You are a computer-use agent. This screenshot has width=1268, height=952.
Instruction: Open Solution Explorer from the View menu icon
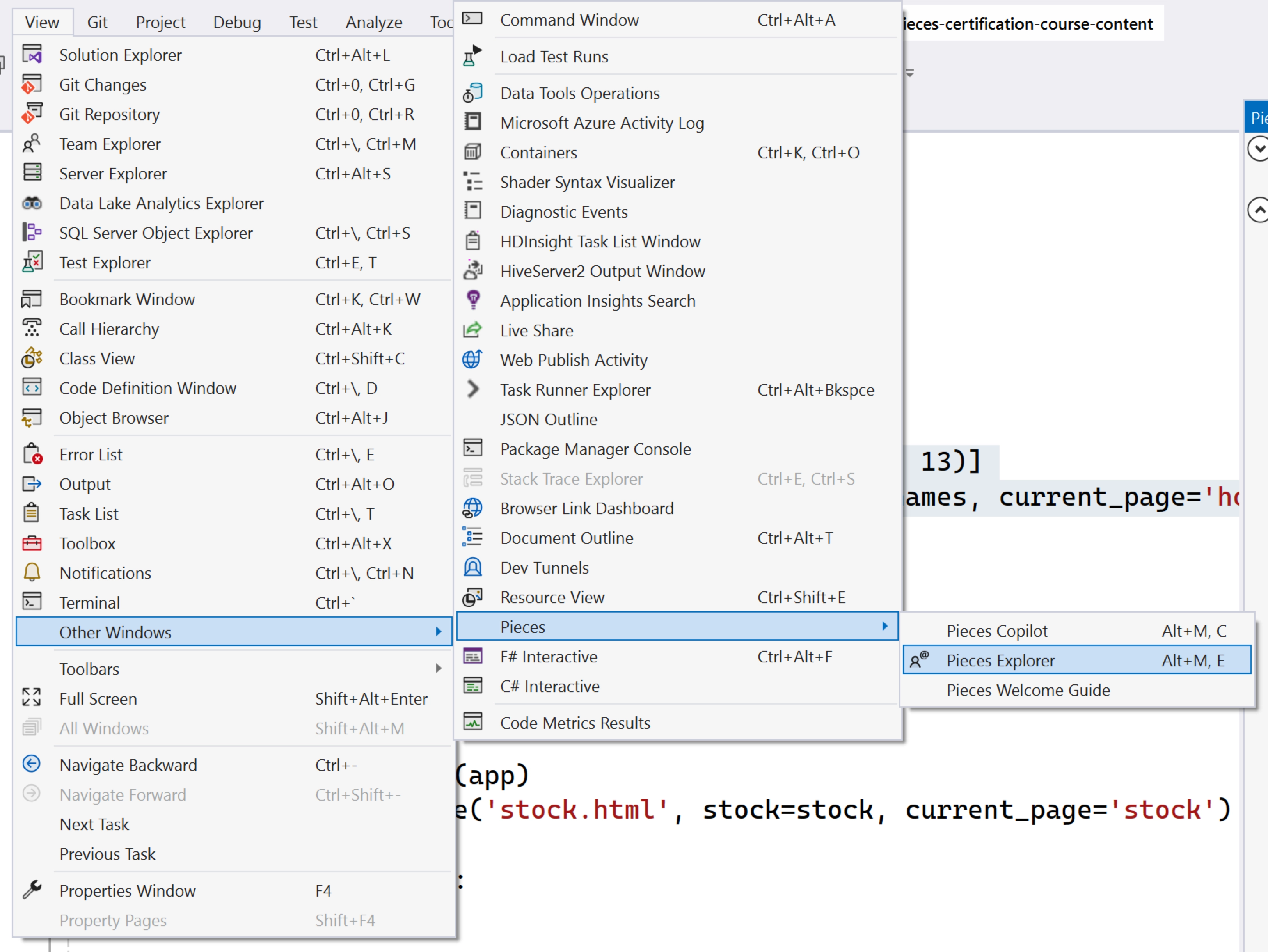coord(33,55)
